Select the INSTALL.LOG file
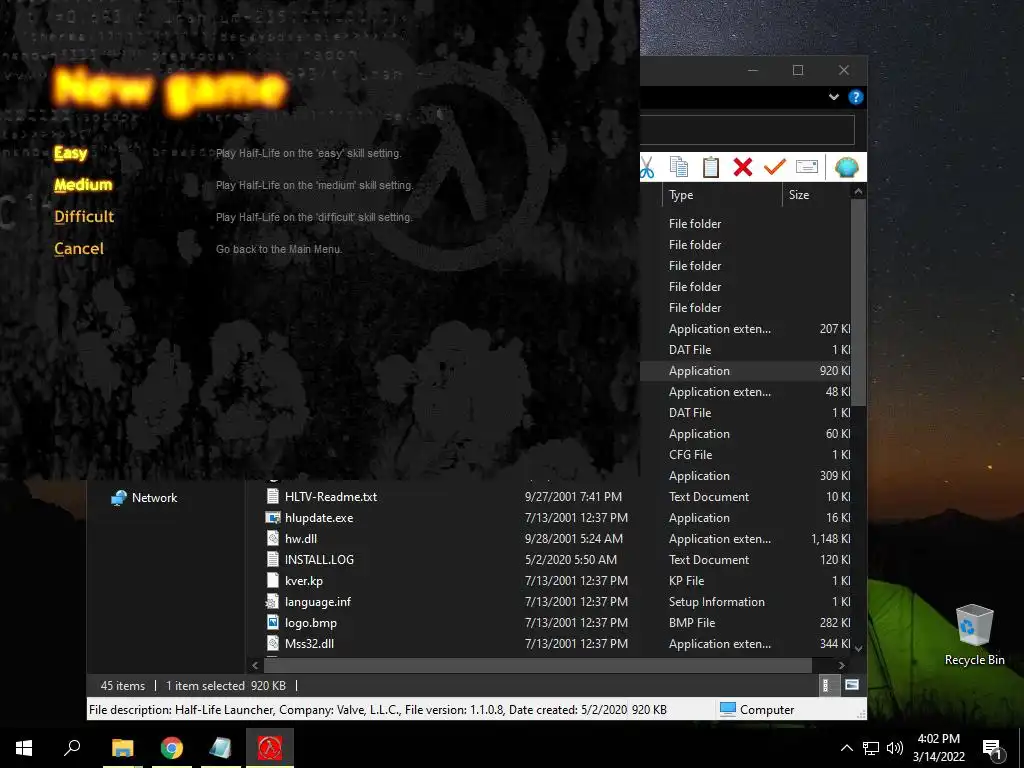This screenshot has height=768, width=1024. point(319,560)
